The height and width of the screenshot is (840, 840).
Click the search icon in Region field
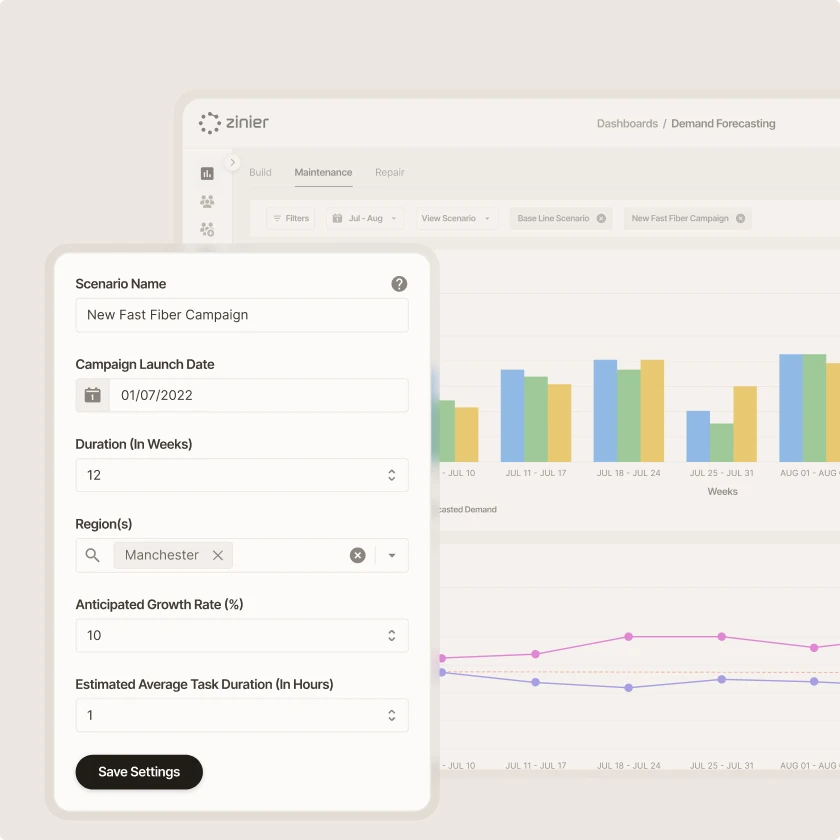coord(92,556)
